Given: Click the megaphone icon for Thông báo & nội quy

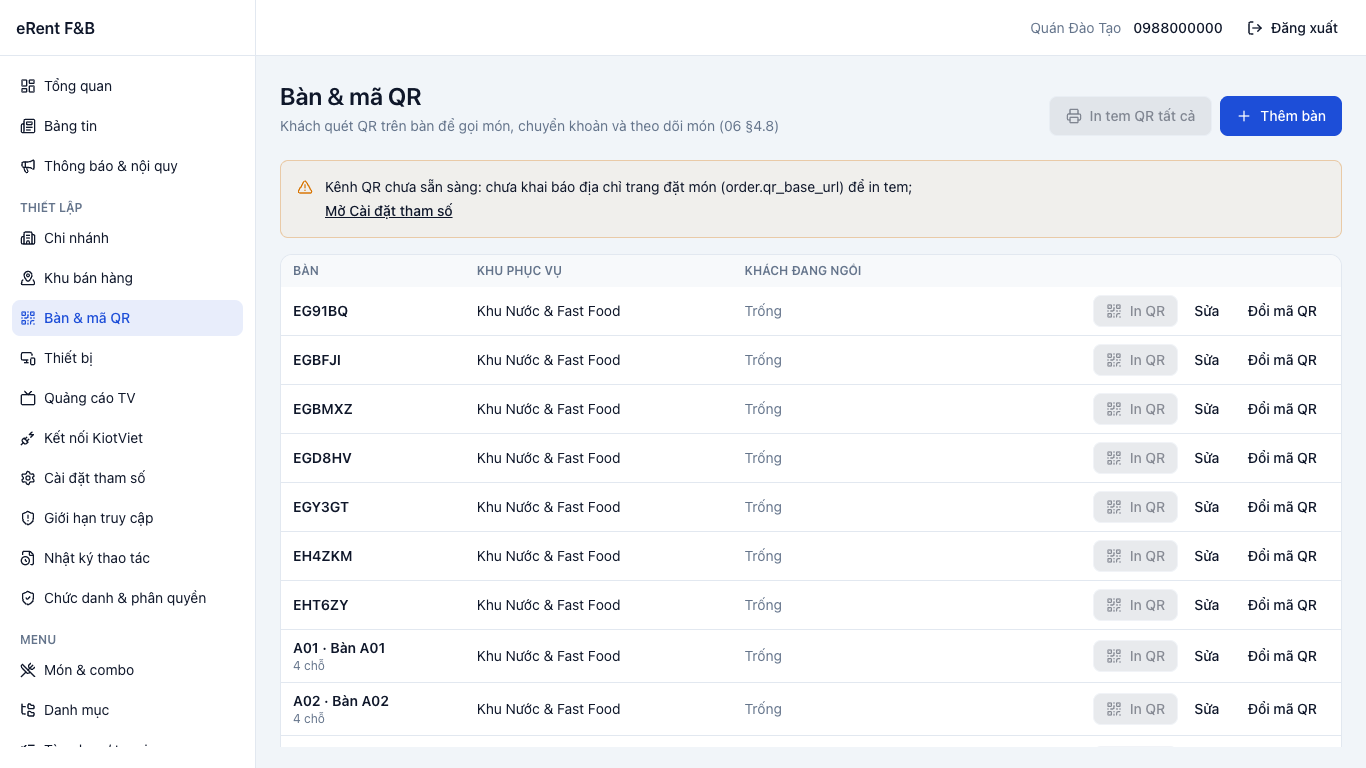Looking at the screenshot, I should point(28,166).
